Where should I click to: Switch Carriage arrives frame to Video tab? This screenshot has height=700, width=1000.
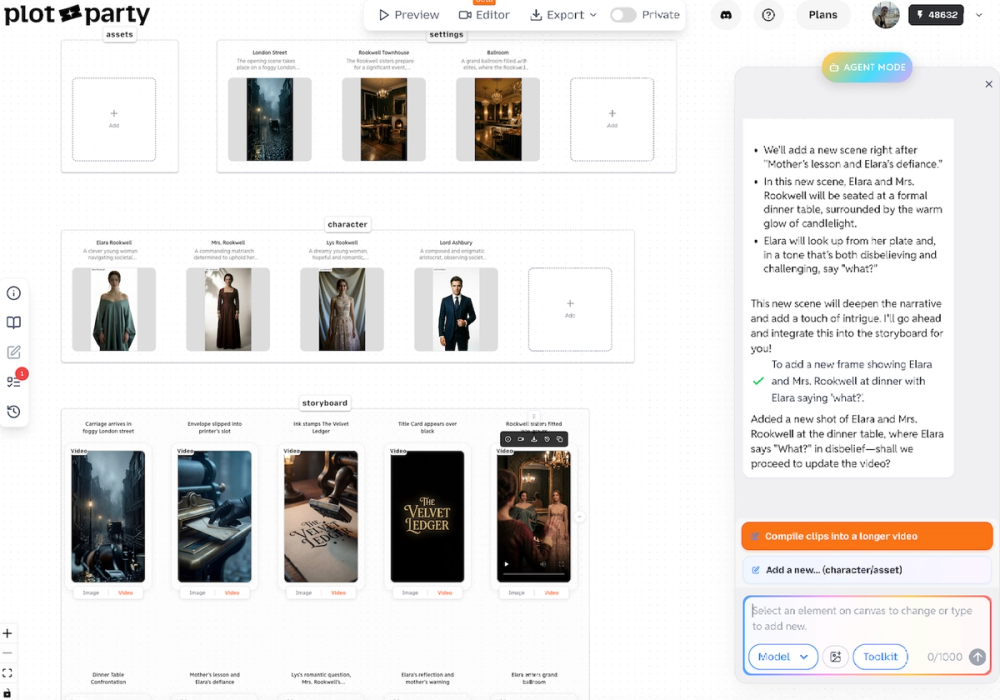[126, 593]
